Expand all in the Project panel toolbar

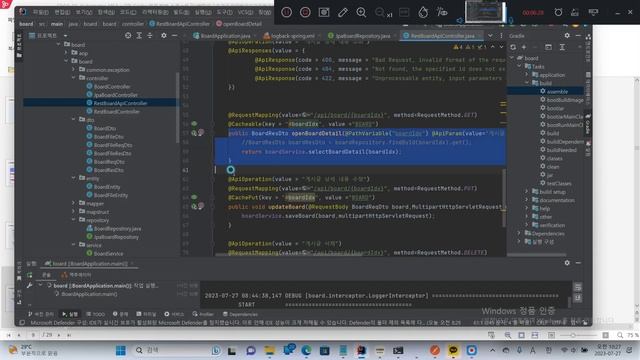click(x=139, y=36)
